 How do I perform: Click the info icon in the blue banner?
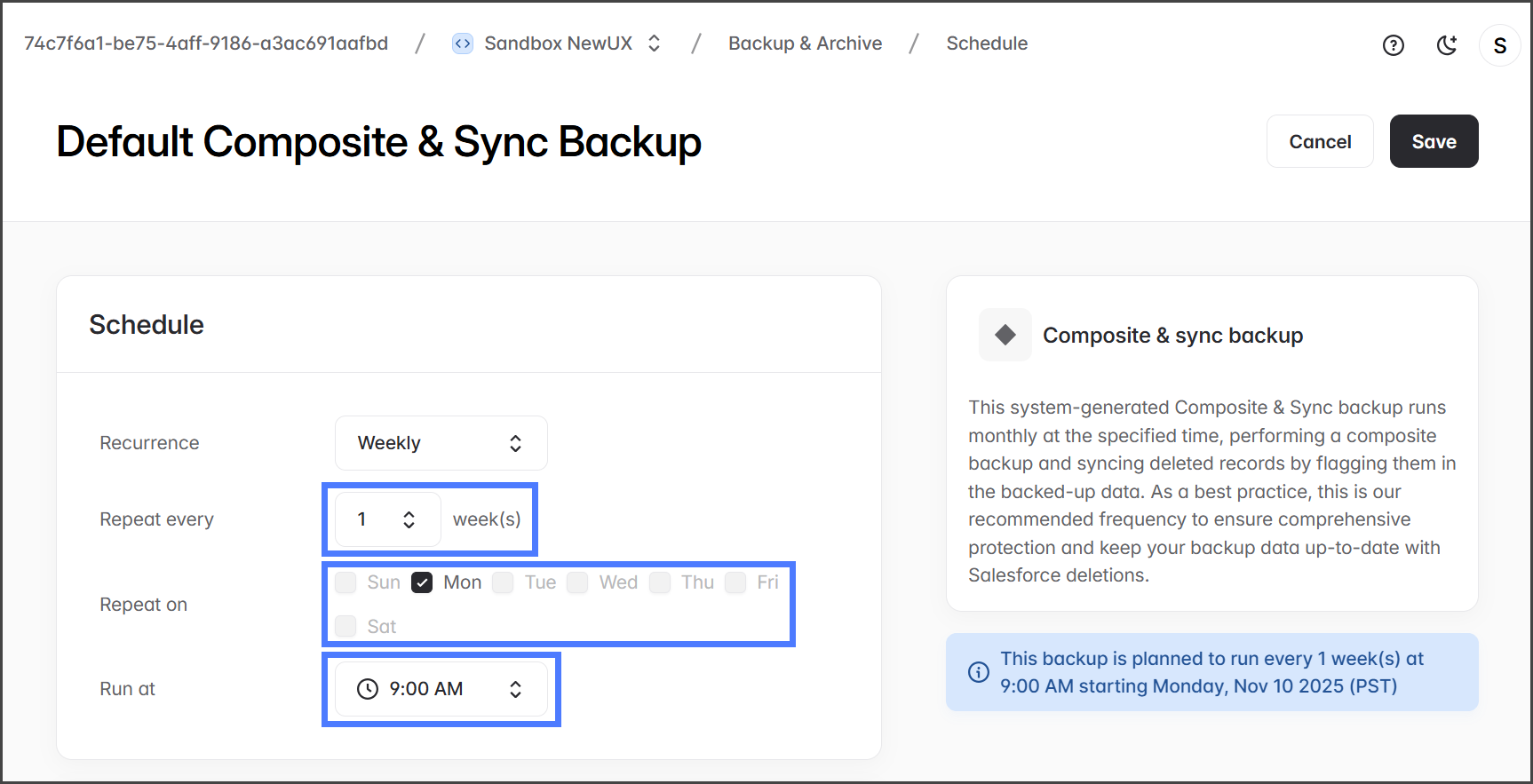(x=978, y=672)
